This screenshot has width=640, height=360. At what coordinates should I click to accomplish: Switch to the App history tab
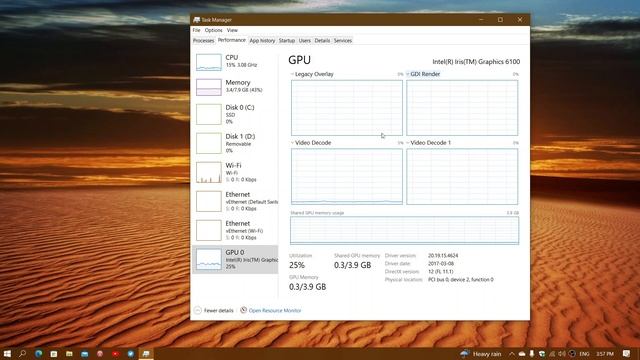262,41
